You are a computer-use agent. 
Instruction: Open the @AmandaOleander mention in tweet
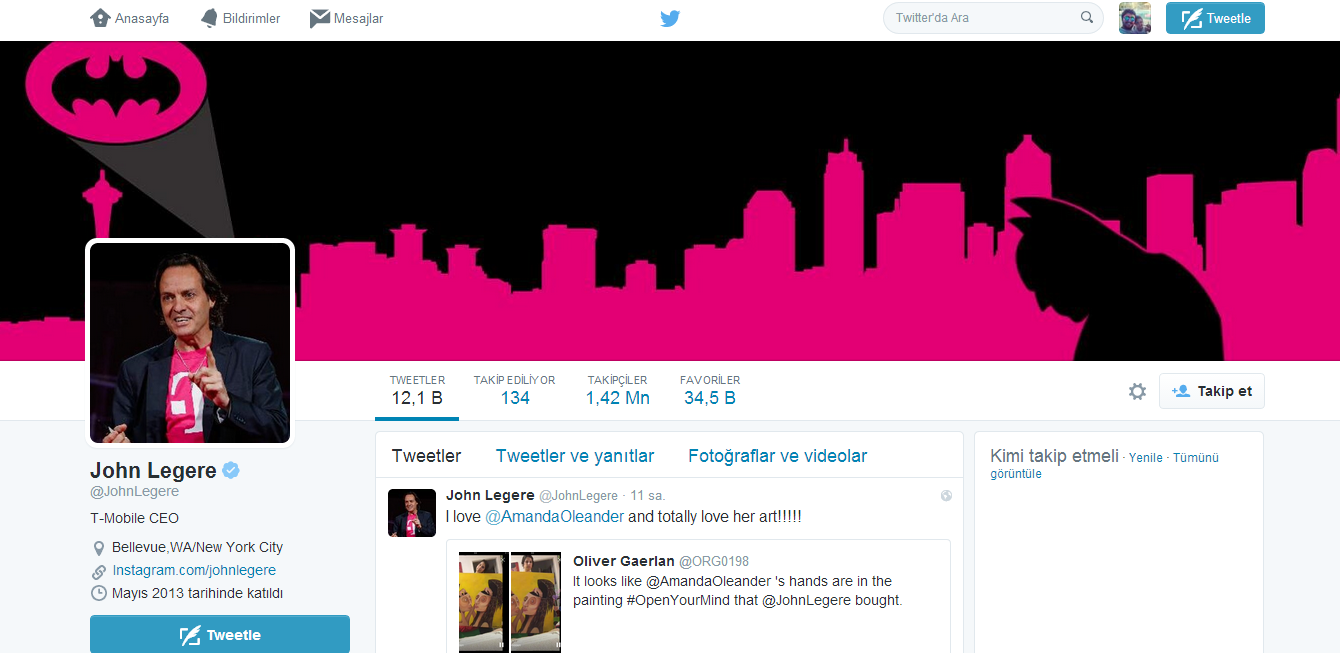pos(554,517)
